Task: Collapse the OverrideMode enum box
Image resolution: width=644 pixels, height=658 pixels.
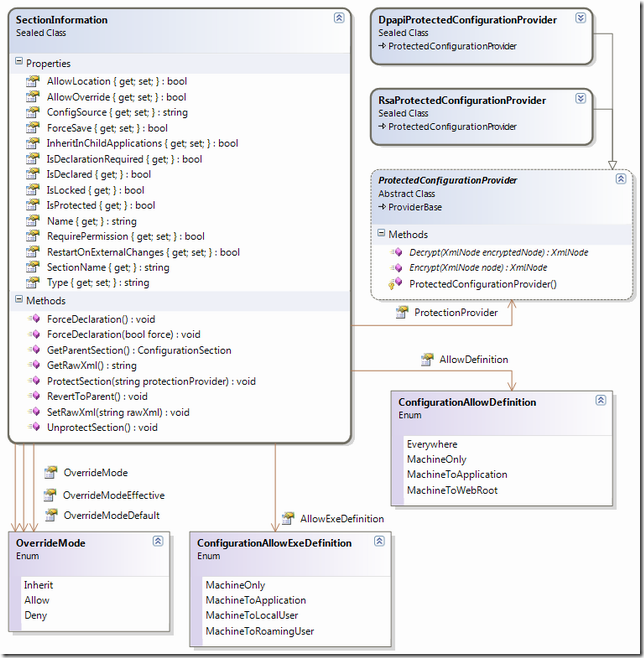Action: (158, 541)
